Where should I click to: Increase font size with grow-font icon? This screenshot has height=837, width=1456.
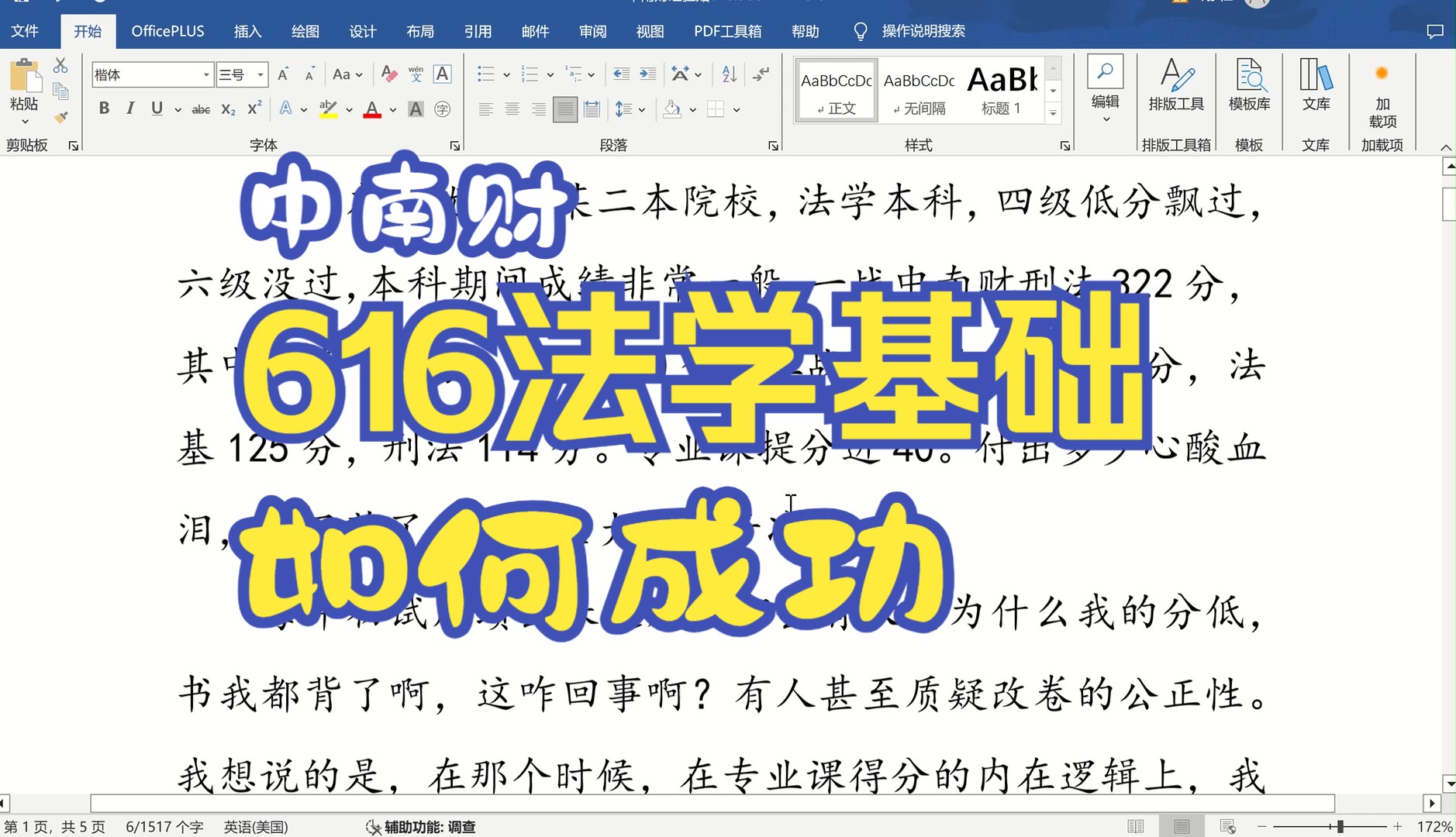283,74
